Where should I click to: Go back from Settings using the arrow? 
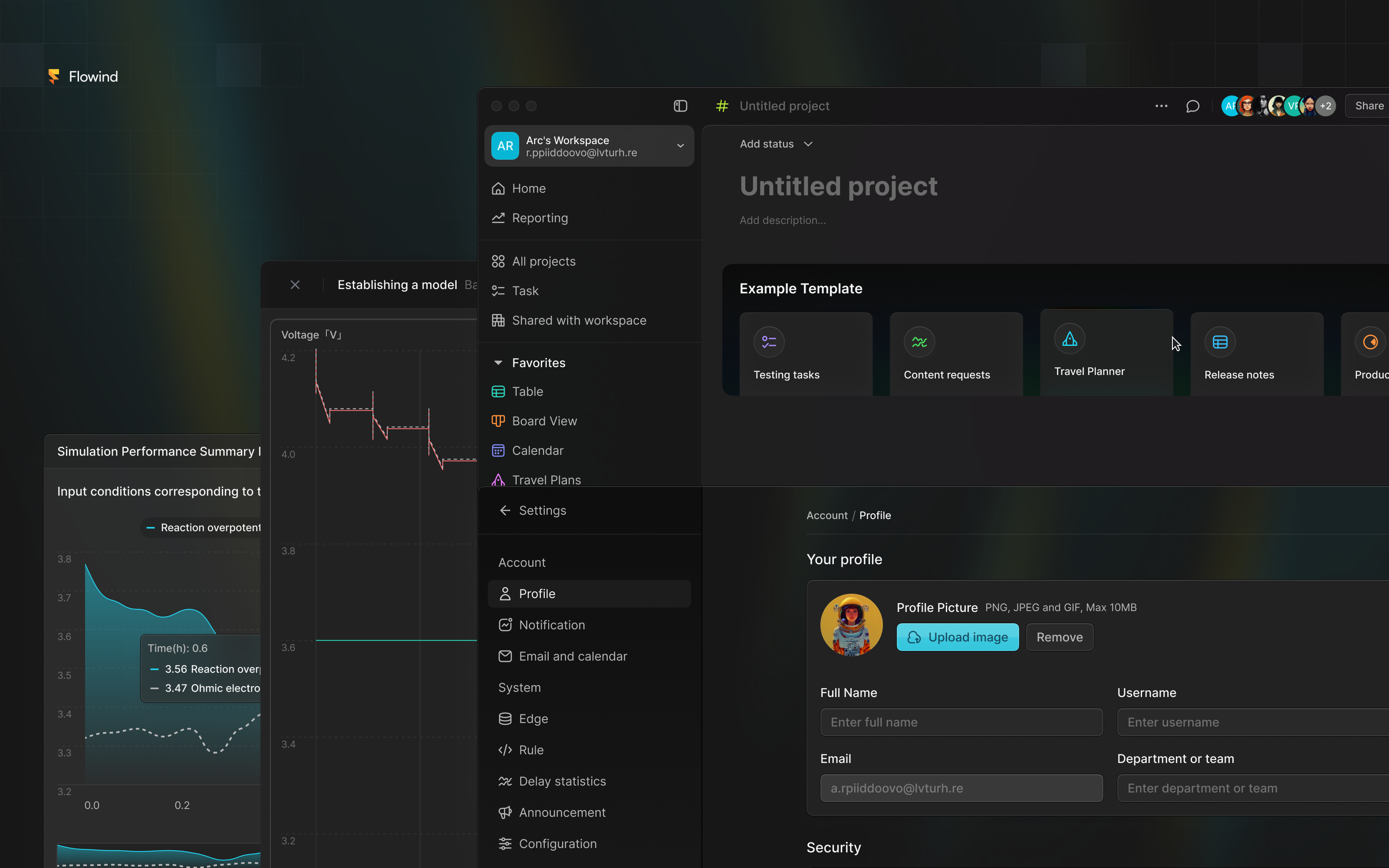click(x=505, y=510)
